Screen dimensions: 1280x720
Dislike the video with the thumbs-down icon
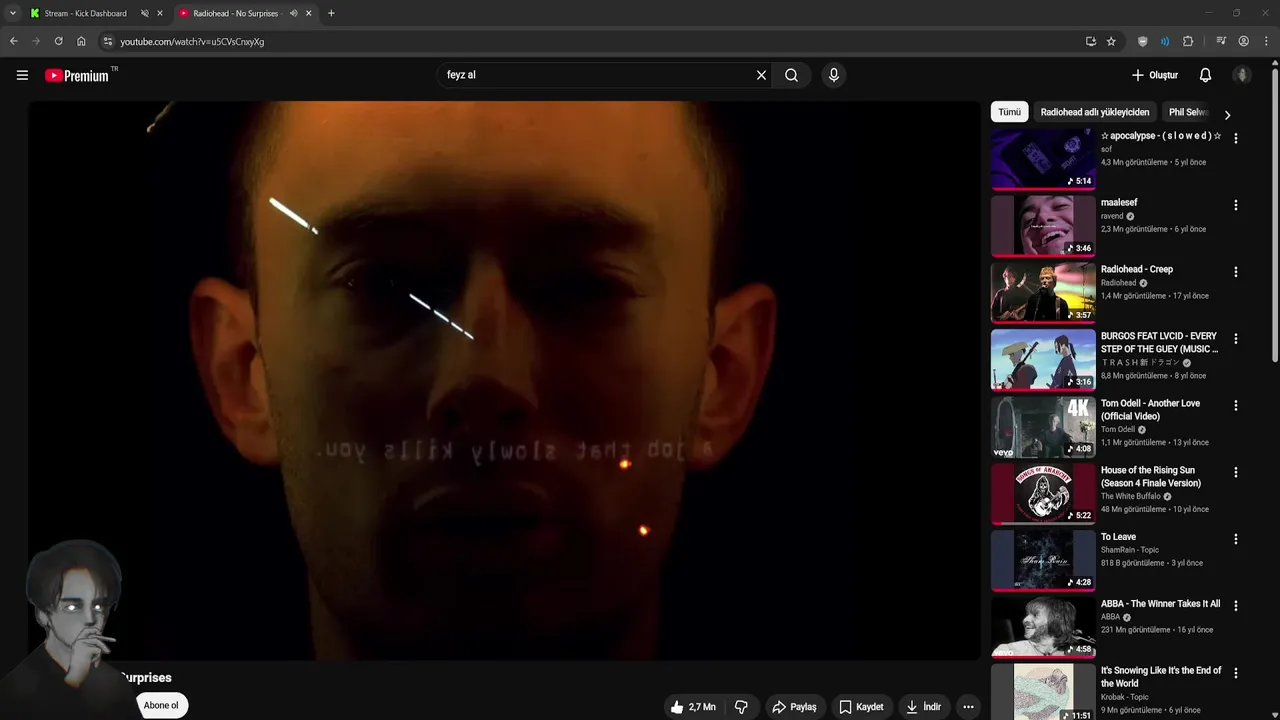click(741, 707)
